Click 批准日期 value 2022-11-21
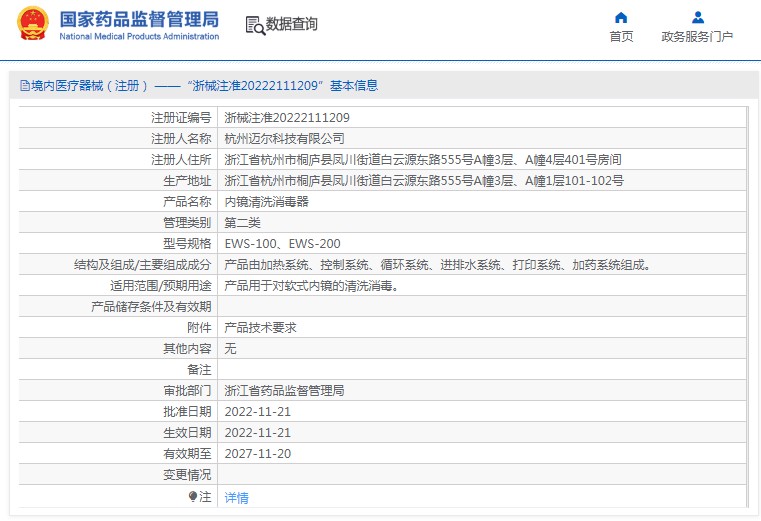 pos(258,412)
